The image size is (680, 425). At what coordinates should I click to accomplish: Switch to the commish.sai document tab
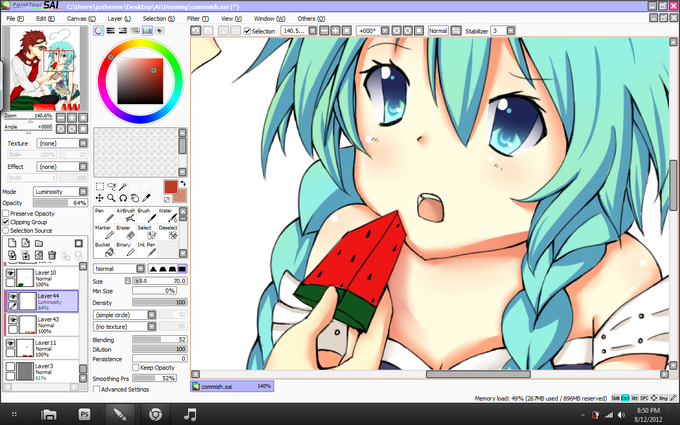(x=232, y=386)
